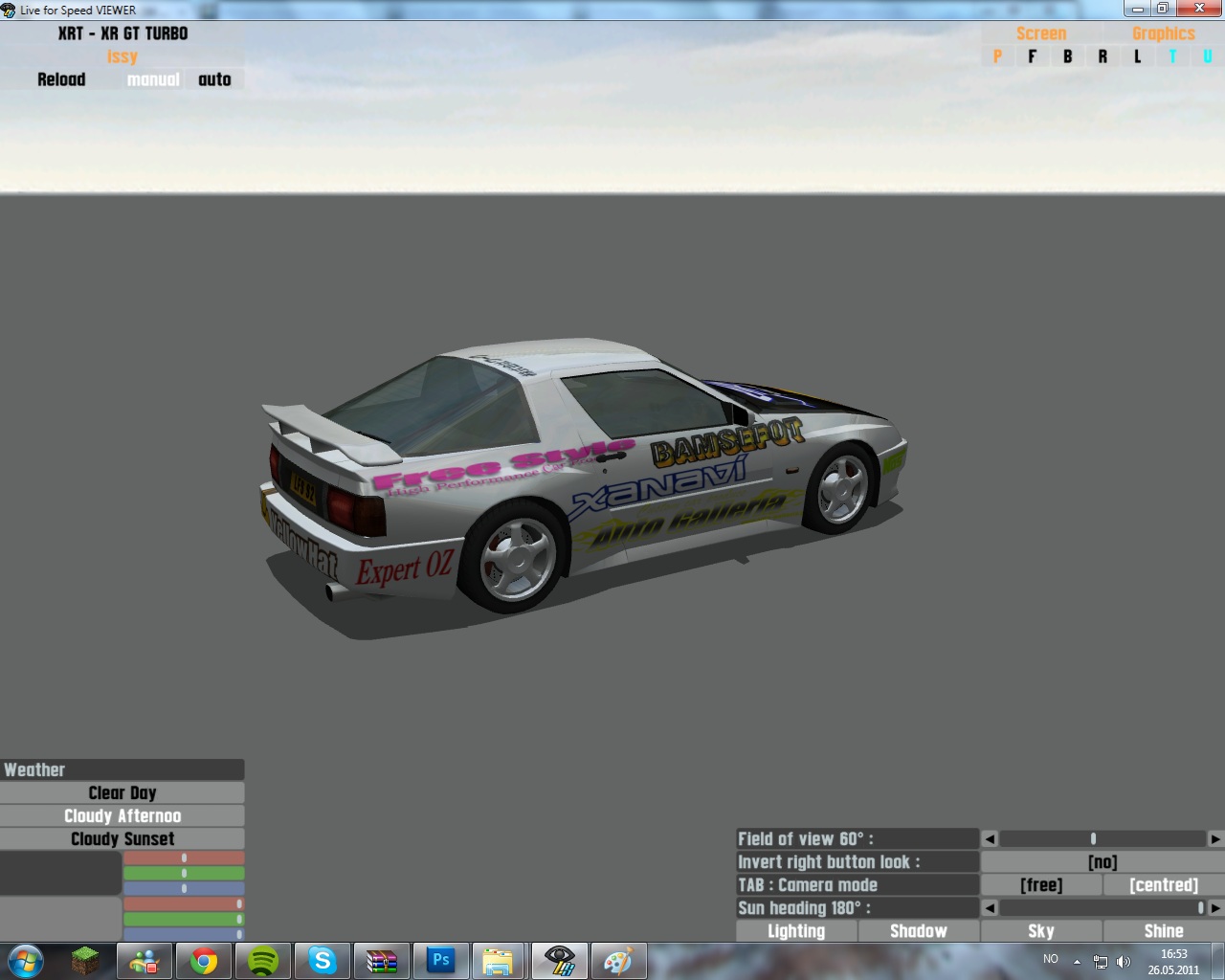Switch to the Shine tab
The height and width of the screenshot is (980, 1225).
click(x=1164, y=931)
